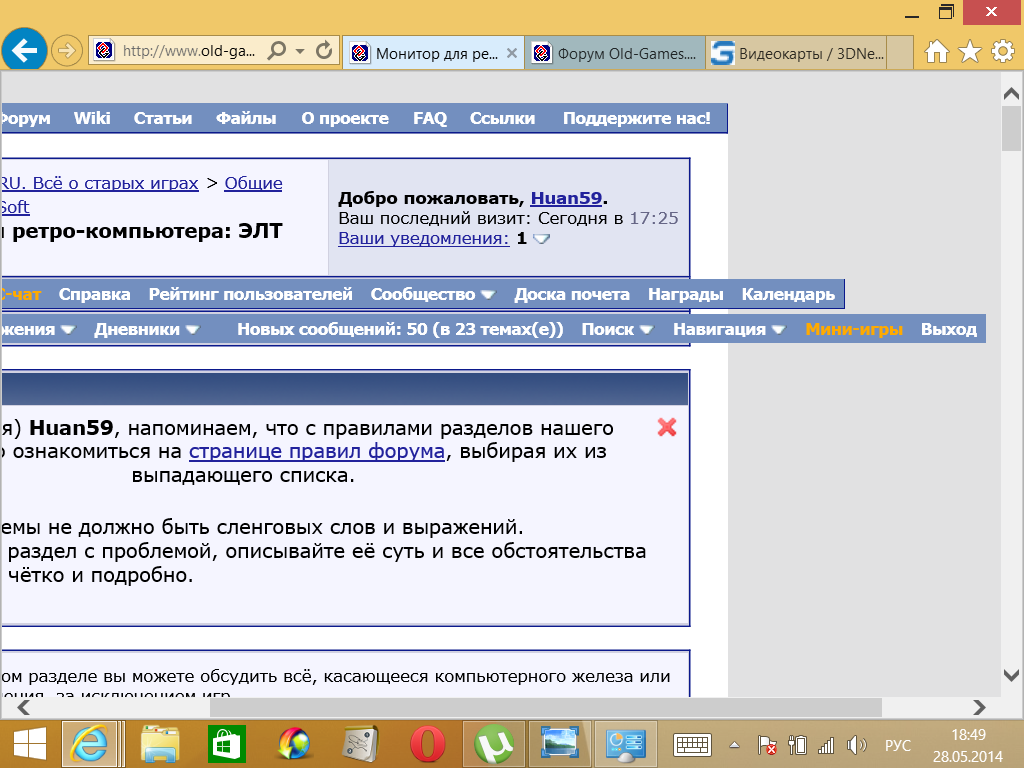Viewport: 1024px width, 768px height.
Task: Open the address bar autocomplete dropdown arrow
Action: pyautogui.click(x=300, y=50)
